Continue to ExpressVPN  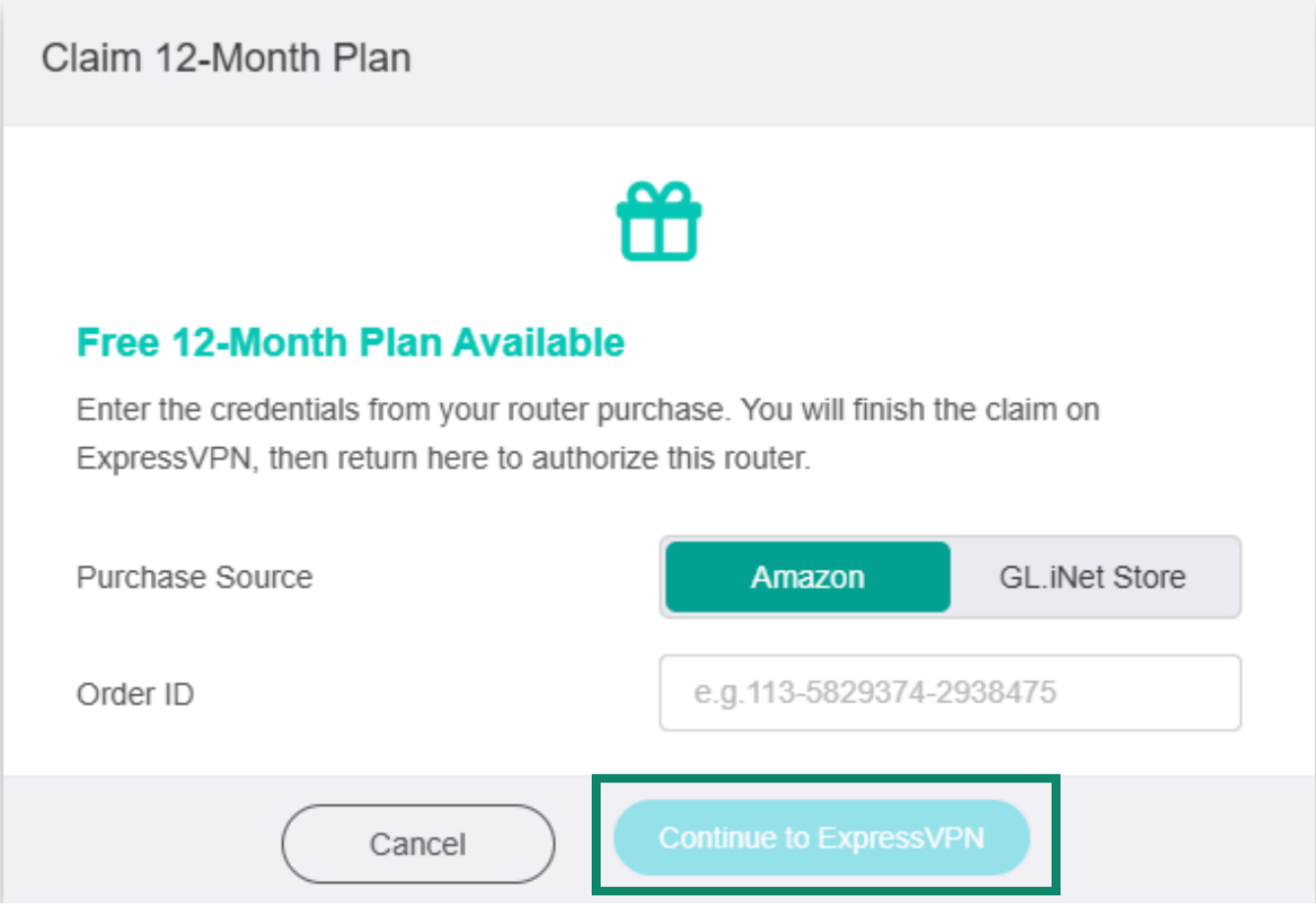point(821,837)
